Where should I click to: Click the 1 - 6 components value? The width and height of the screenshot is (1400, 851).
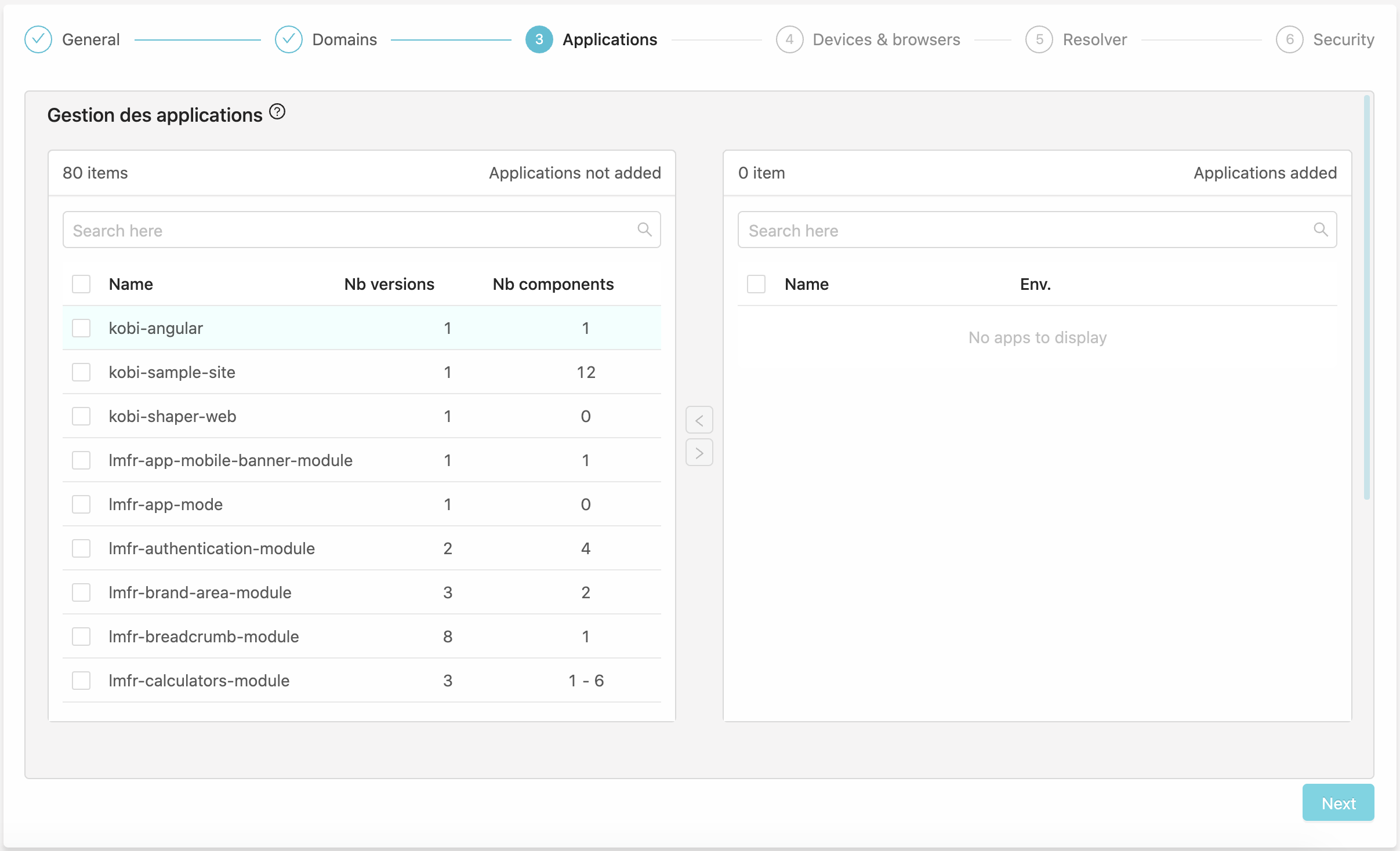586,681
